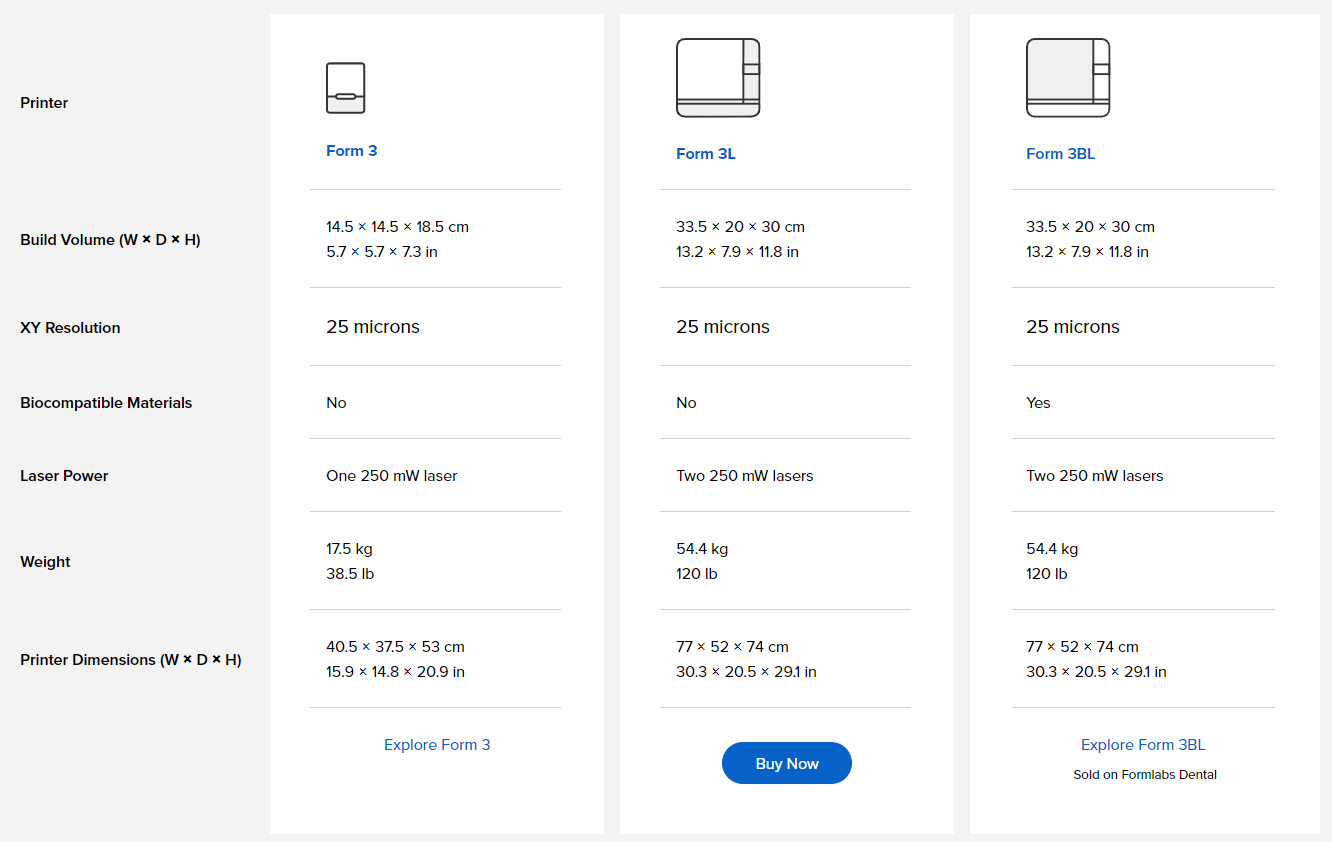
Task: Open the Form 3BL title link
Action: pyautogui.click(x=1060, y=154)
